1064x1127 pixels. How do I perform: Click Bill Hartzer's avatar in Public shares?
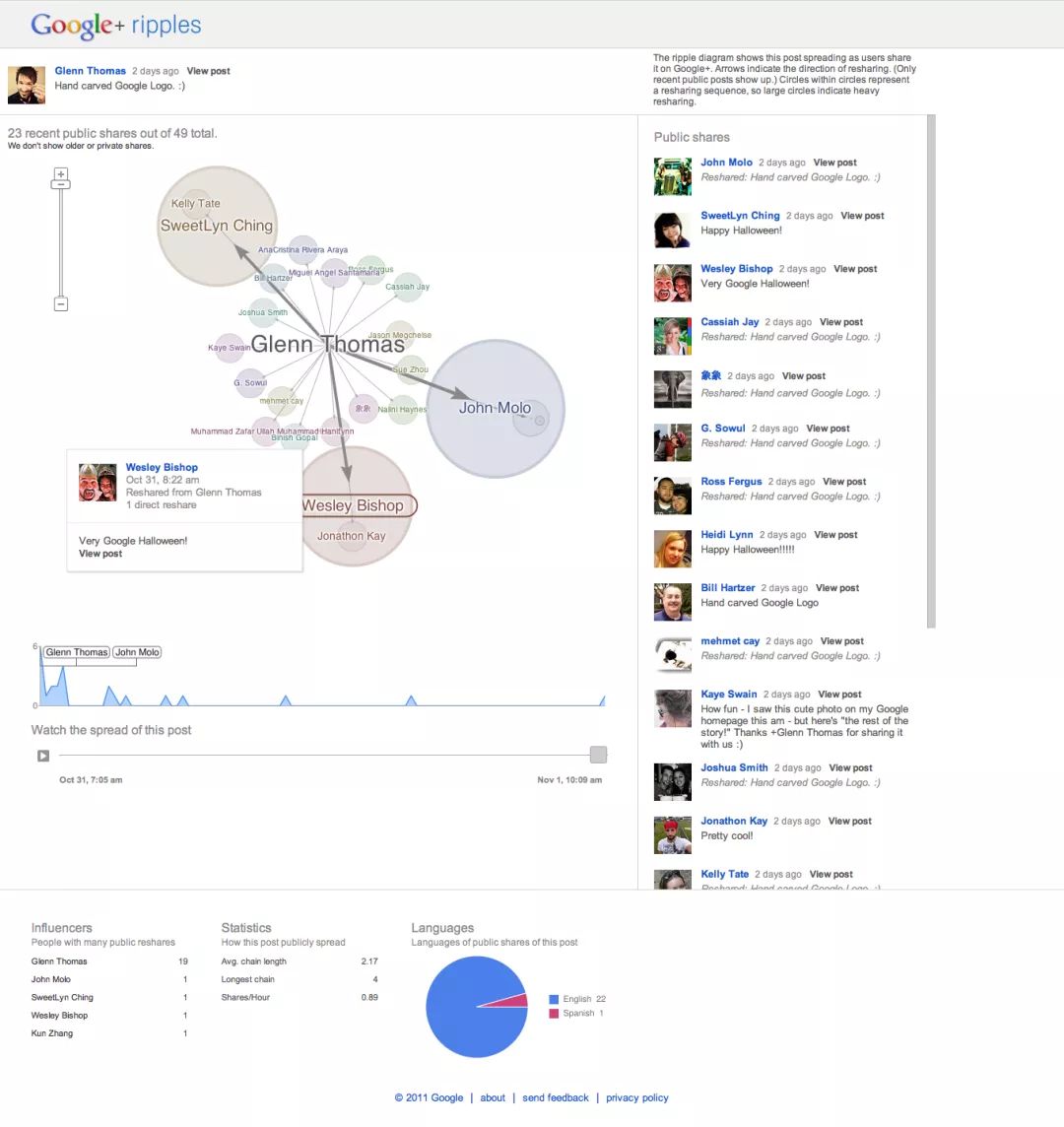tap(673, 602)
